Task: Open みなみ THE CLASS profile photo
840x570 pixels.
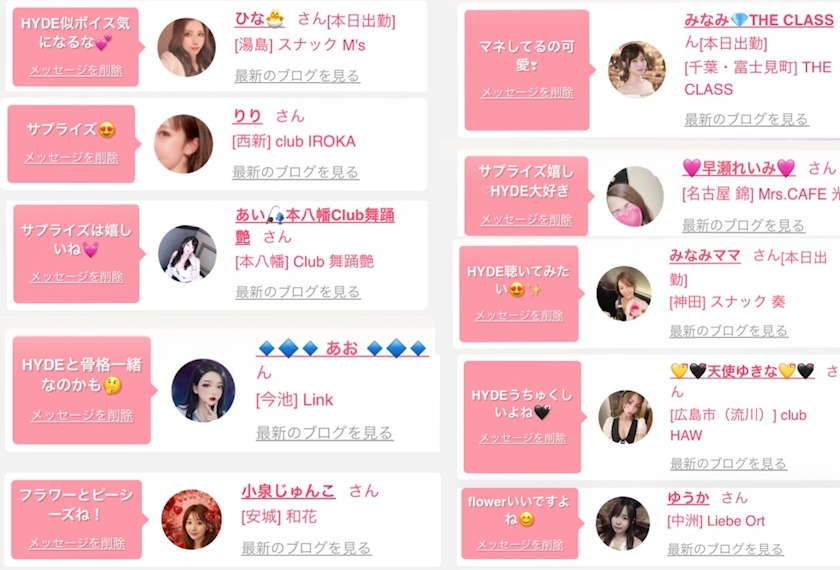Action: [x=637, y=70]
